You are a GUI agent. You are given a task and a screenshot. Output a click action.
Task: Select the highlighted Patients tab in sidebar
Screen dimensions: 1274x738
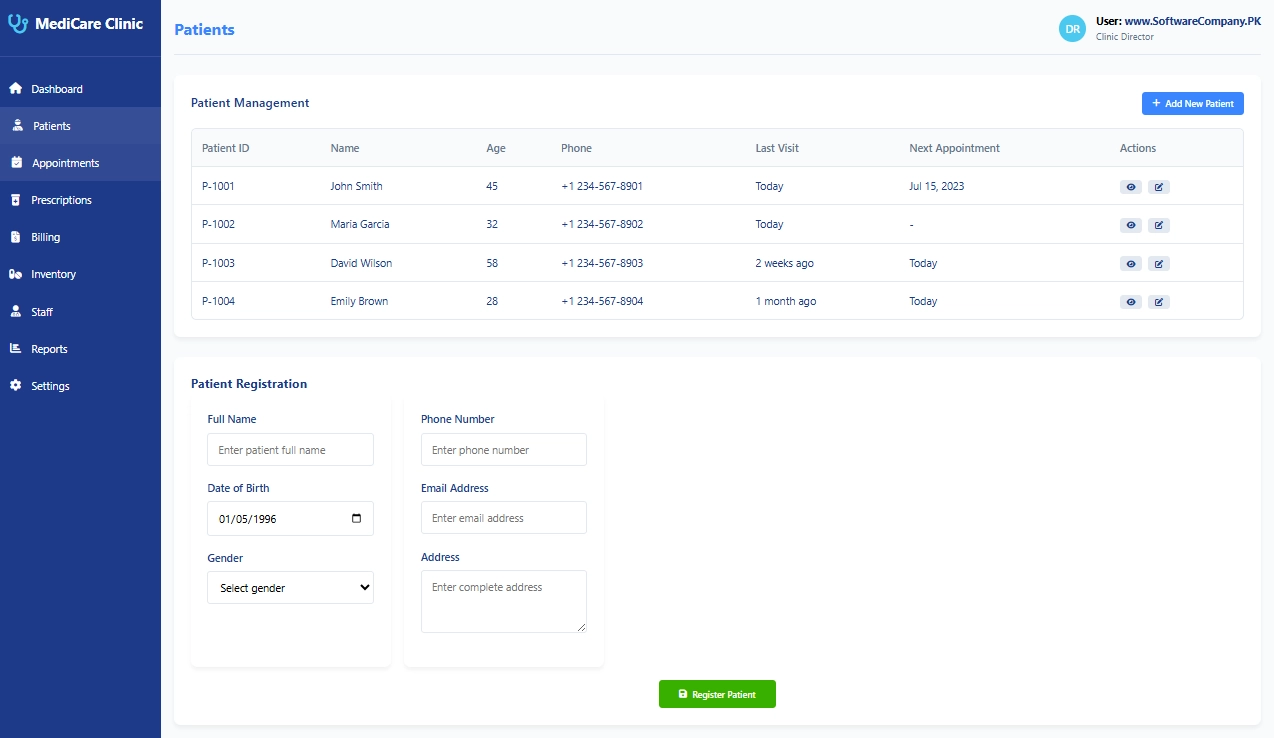pyautogui.click(x=50, y=125)
